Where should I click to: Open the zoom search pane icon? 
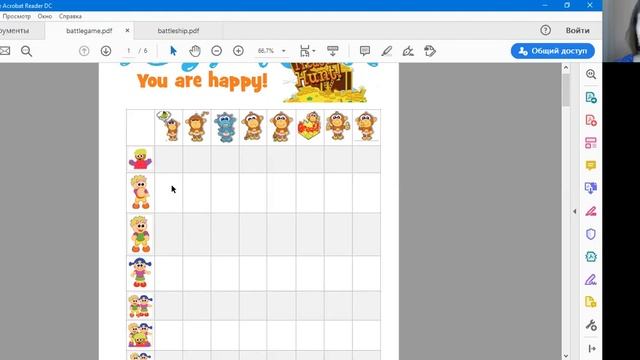(x=591, y=74)
